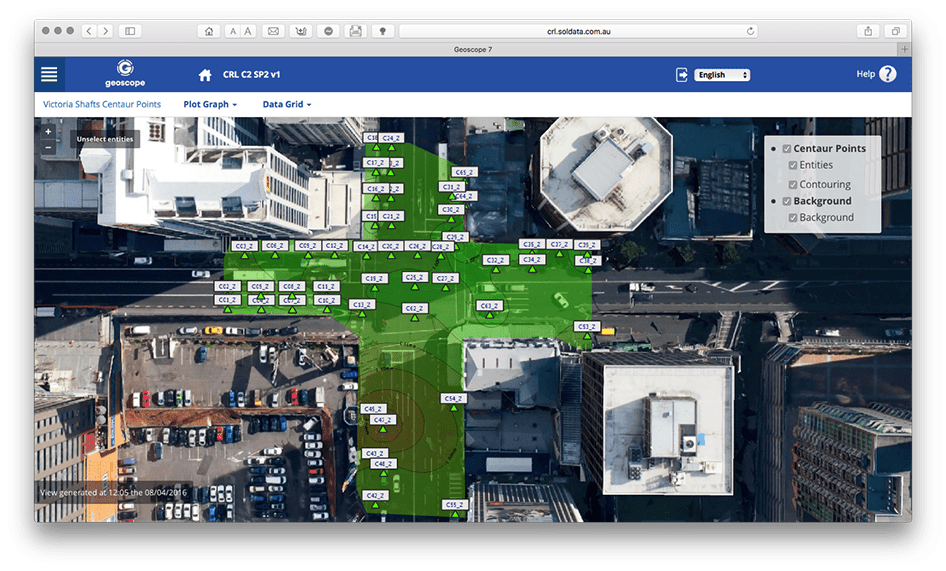
Task: Zoom out on the map with minus button
Action: coord(48,147)
